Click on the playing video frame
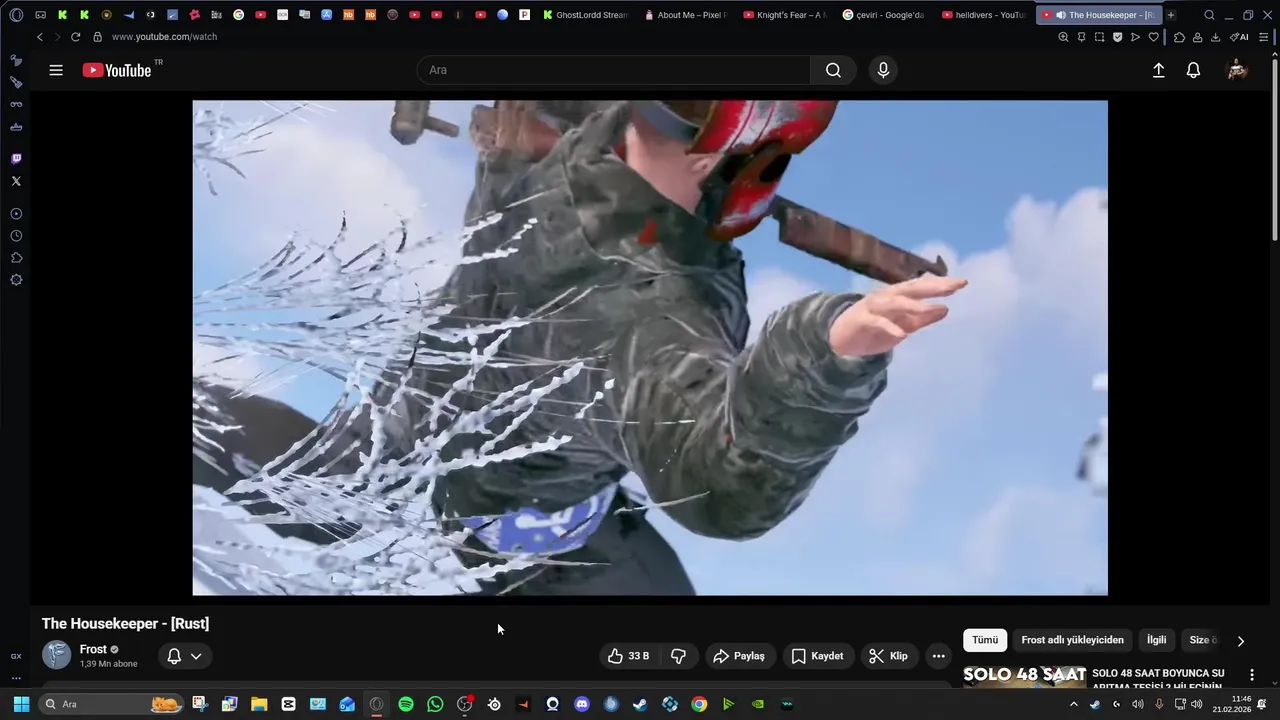The image size is (1280, 720). tap(650, 347)
